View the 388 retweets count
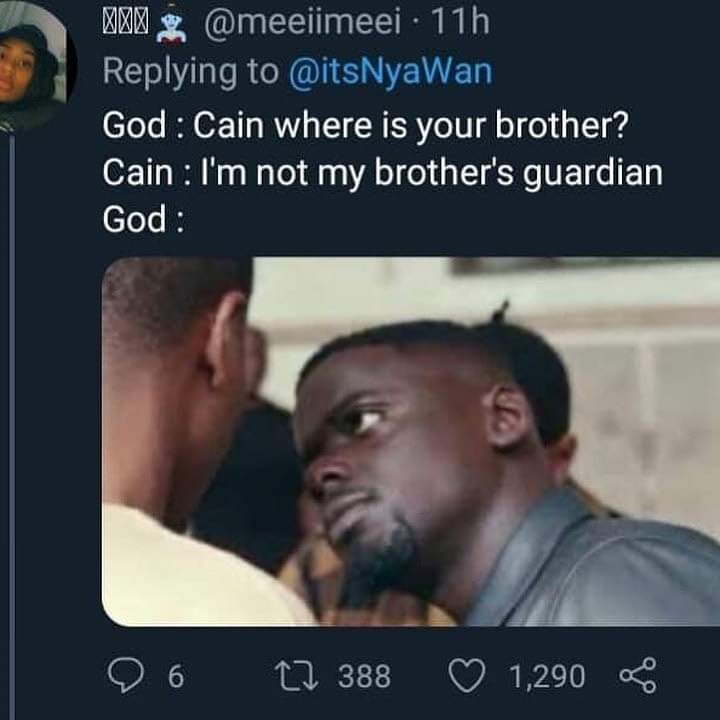 (365, 676)
